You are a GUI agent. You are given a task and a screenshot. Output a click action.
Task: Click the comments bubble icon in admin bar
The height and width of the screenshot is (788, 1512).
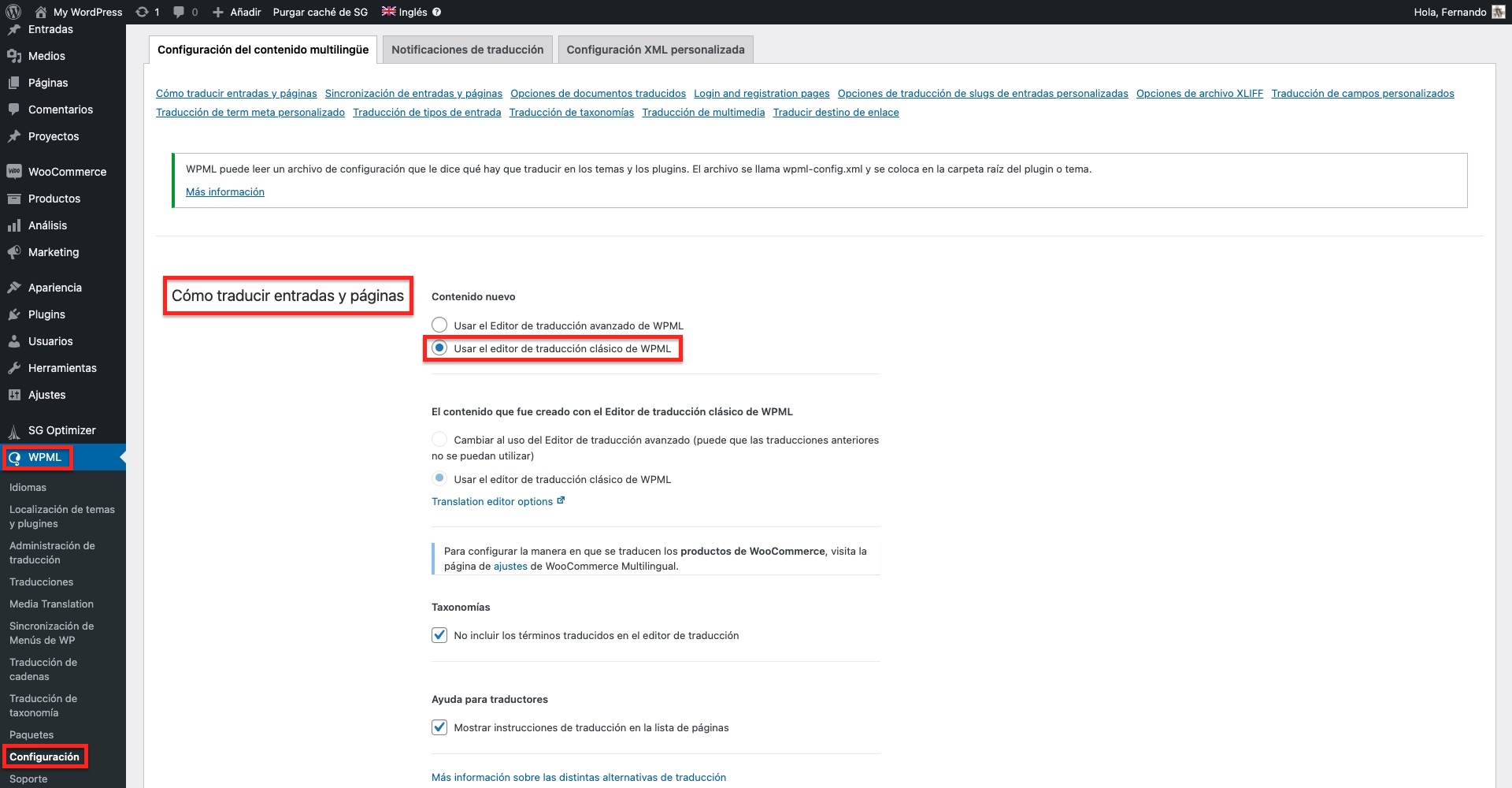(179, 12)
